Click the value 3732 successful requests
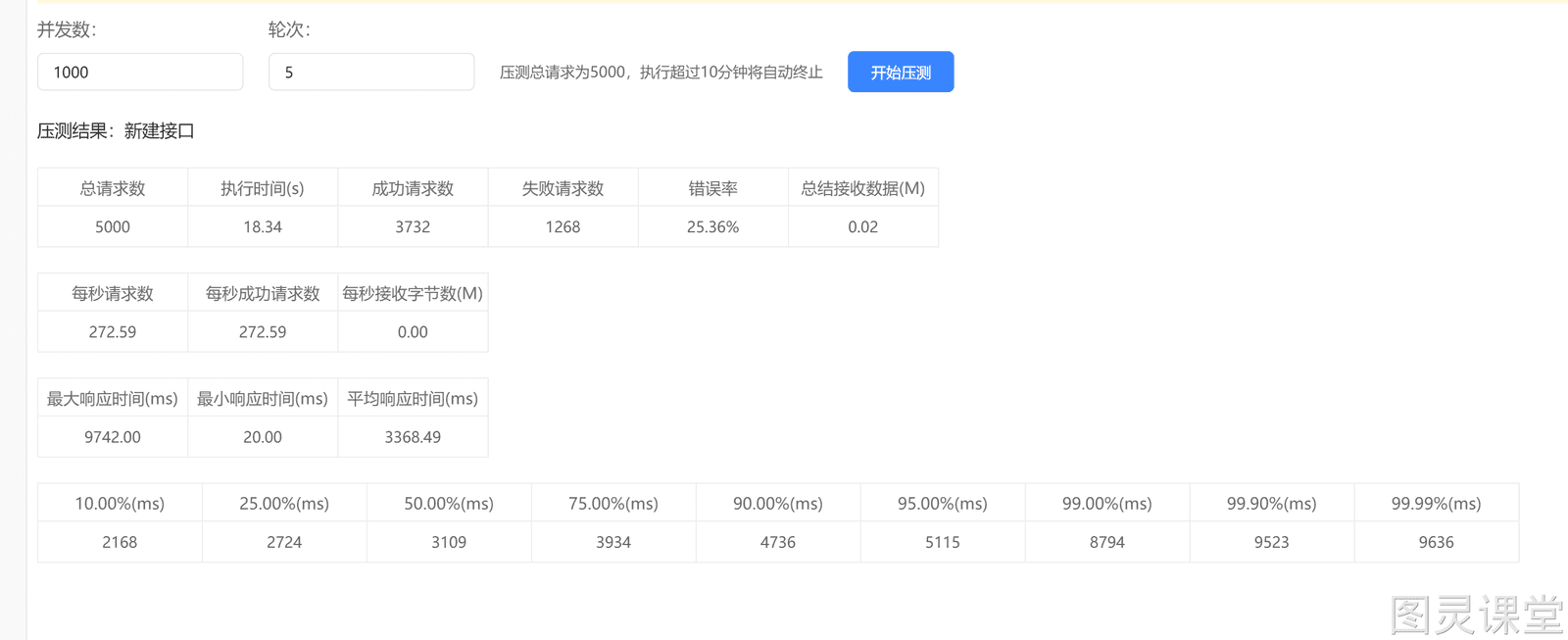Image resolution: width=1568 pixels, height=640 pixels. point(413,226)
